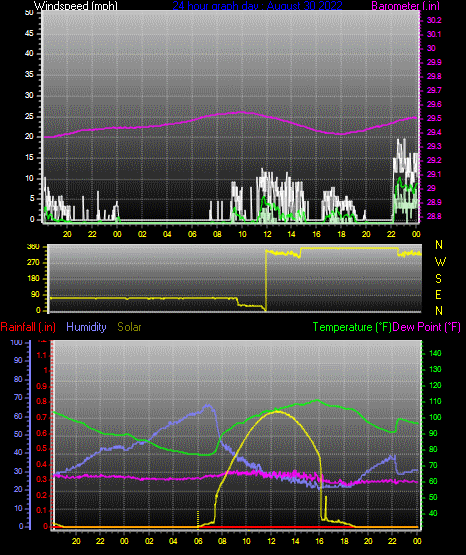
Task: Select the 29.6 barometer axis value
Action: (434, 104)
